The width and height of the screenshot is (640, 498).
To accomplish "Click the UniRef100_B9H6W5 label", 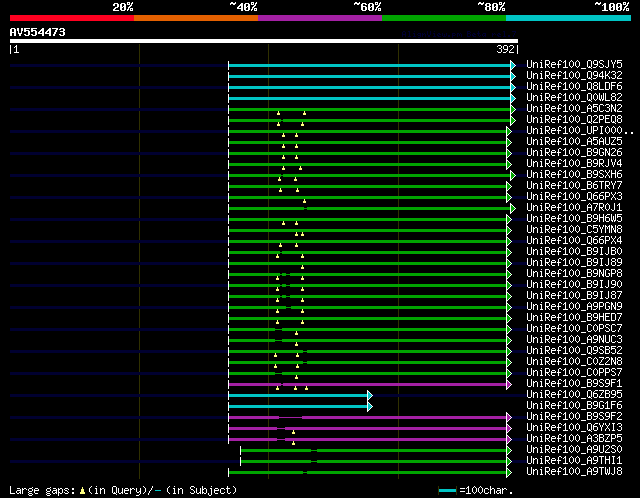I will click(574, 218).
